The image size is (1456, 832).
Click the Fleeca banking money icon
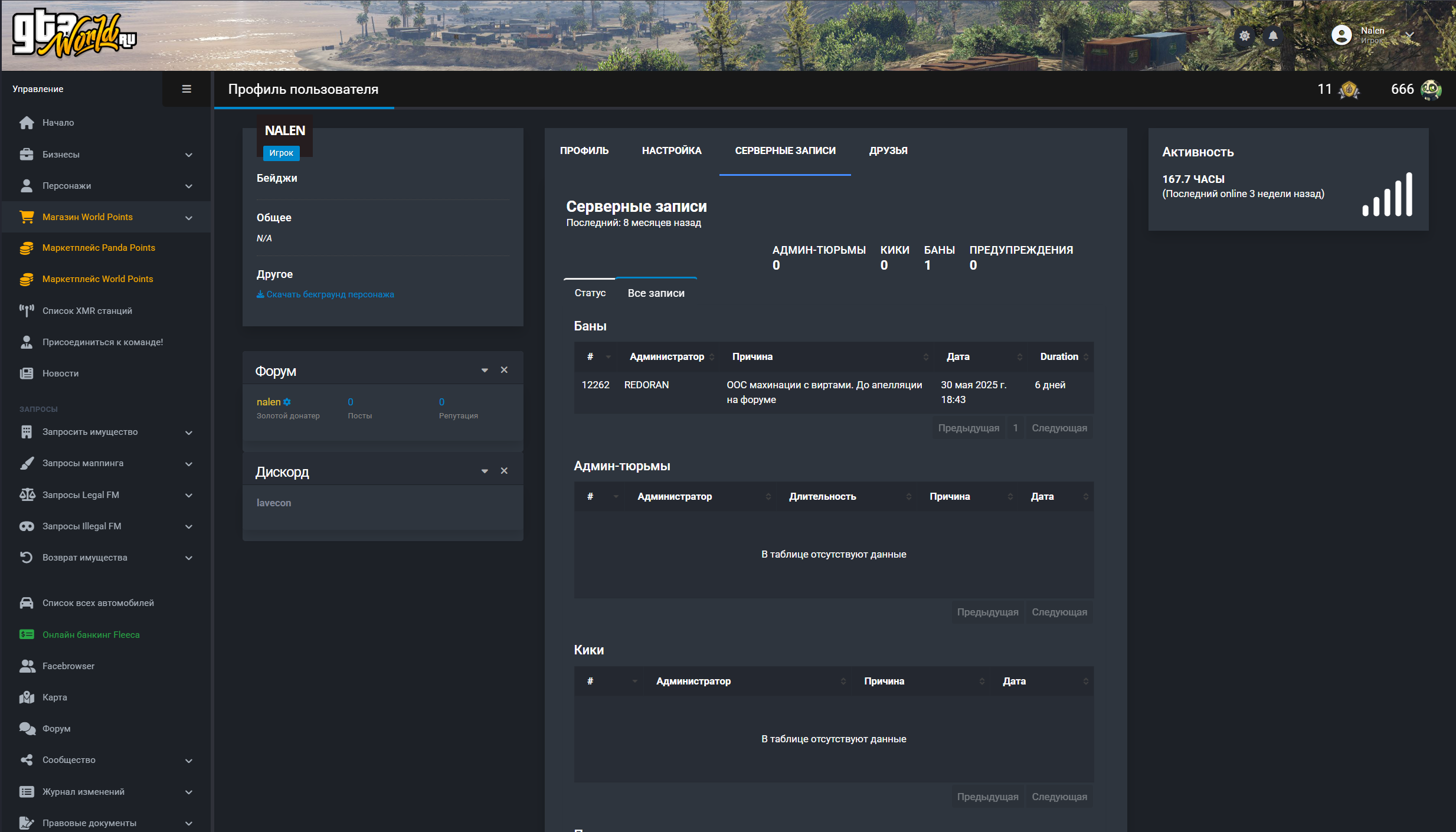click(x=27, y=634)
